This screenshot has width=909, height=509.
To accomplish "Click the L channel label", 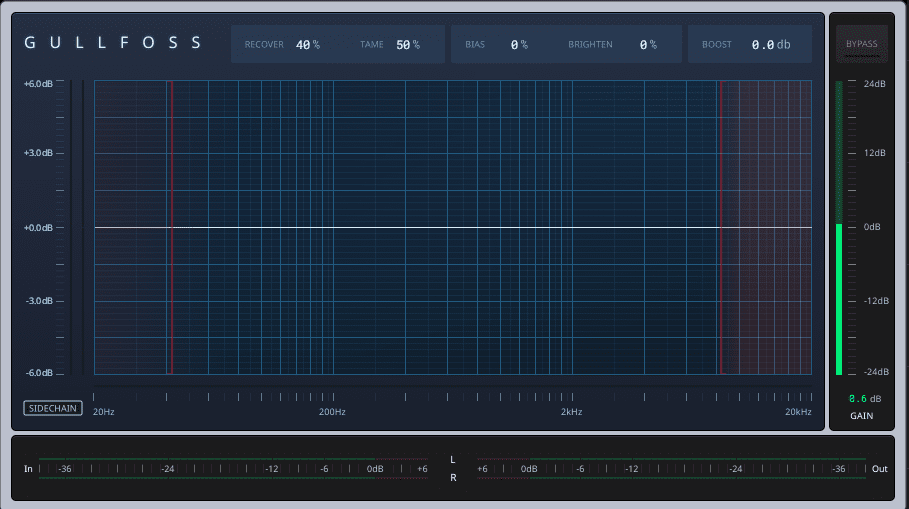I will point(453,460).
